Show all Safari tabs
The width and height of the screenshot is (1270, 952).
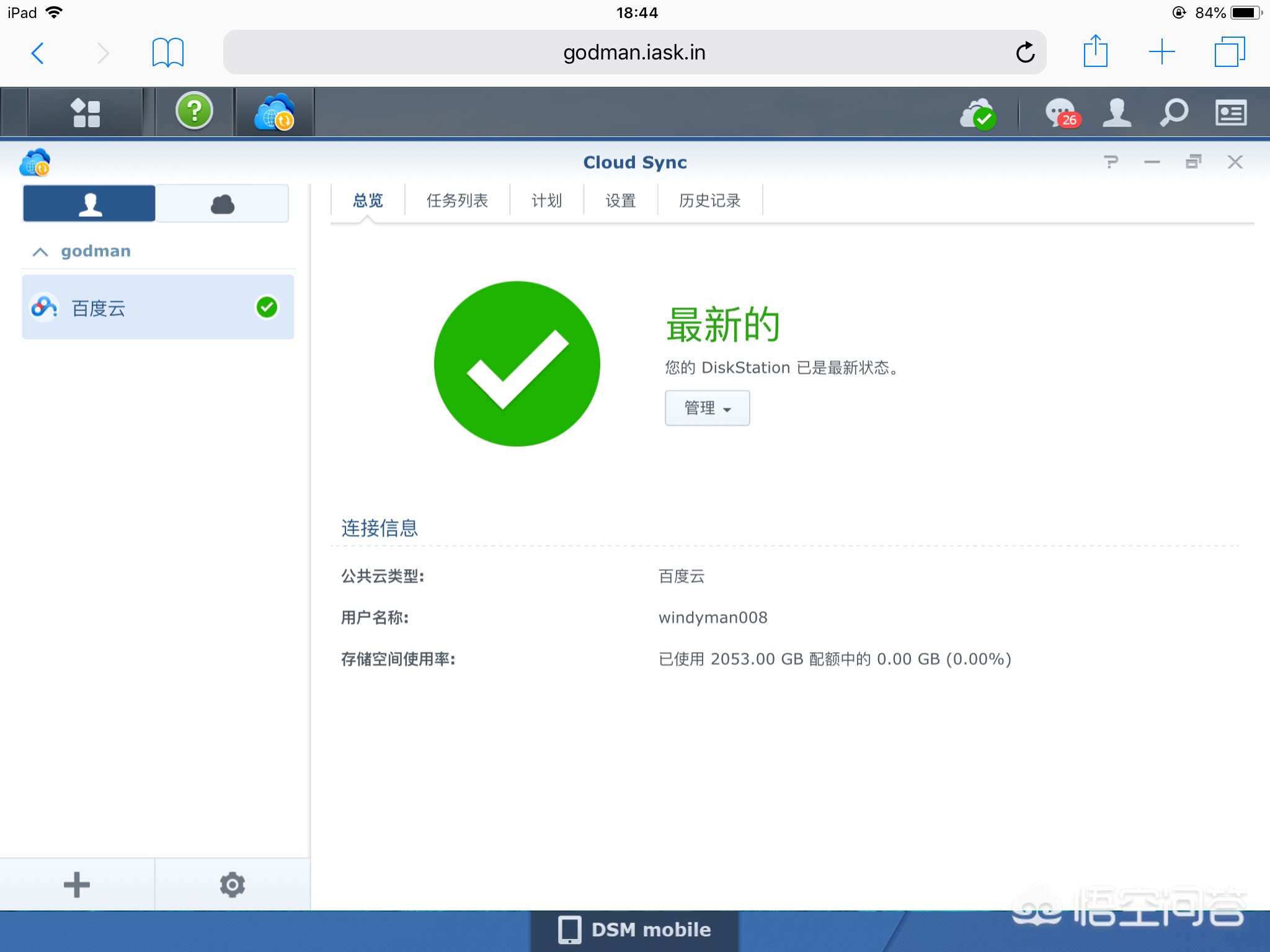[1230, 52]
